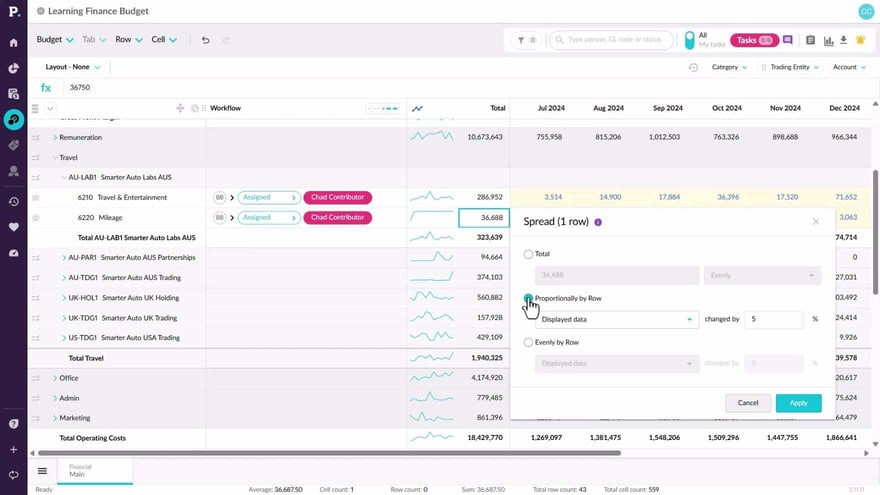880x495 pixels.
Task: Open the history clock icon in sidebar
Action: pos(13,201)
